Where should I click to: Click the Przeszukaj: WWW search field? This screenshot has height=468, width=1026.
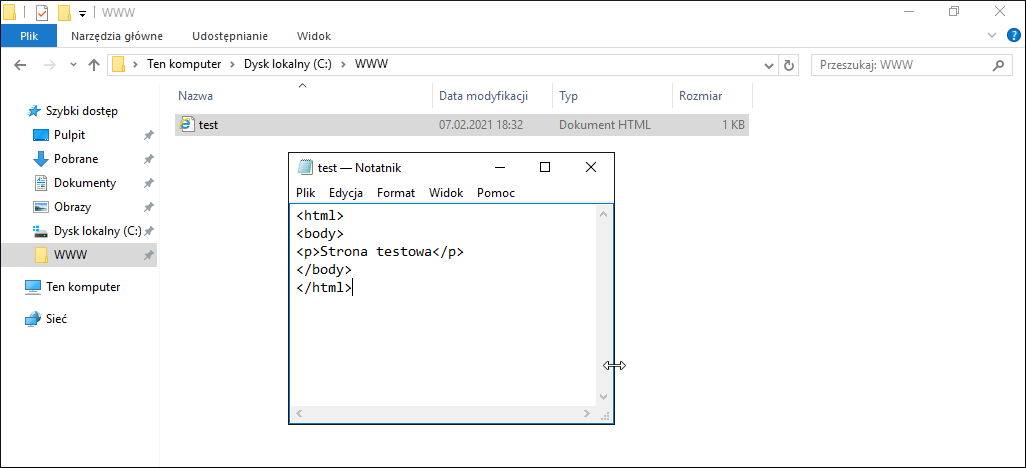pyautogui.click(x=900, y=65)
